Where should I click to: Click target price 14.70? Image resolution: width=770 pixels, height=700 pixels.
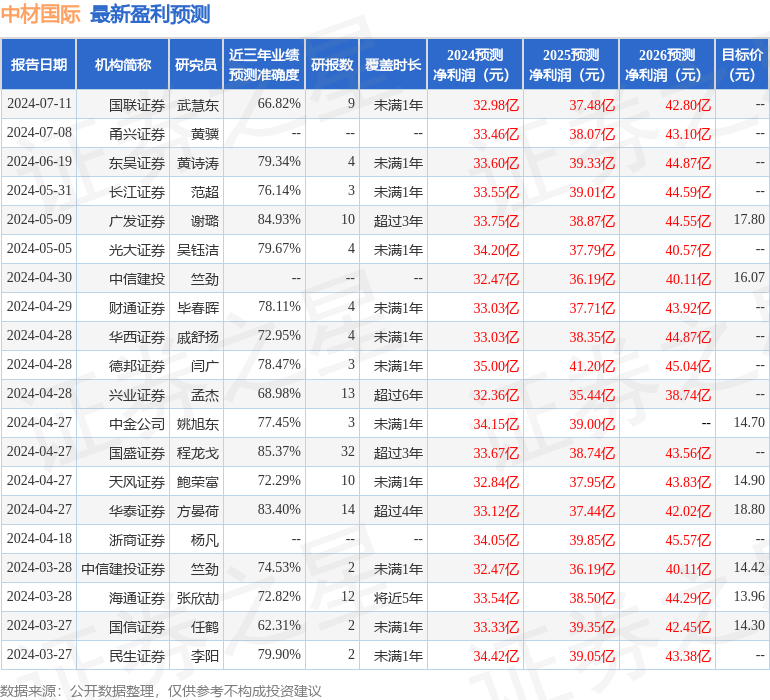[x=749, y=422]
